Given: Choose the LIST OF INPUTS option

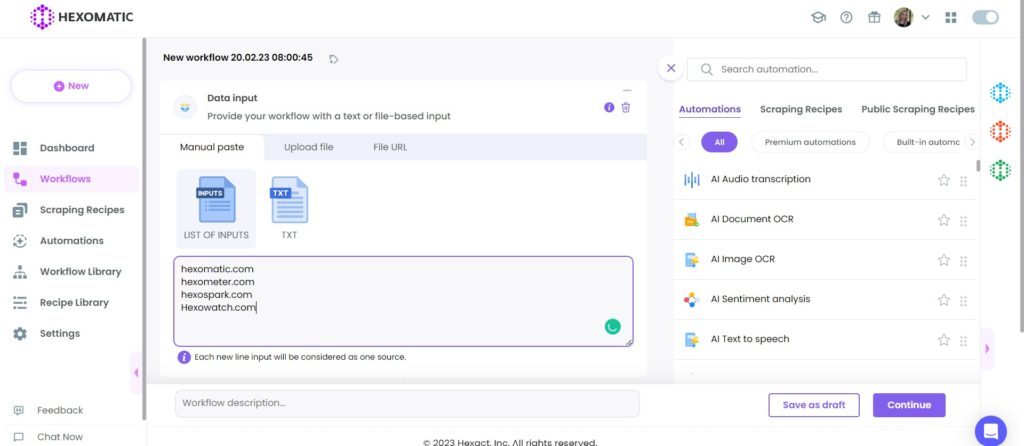Looking at the screenshot, I should click(216, 209).
